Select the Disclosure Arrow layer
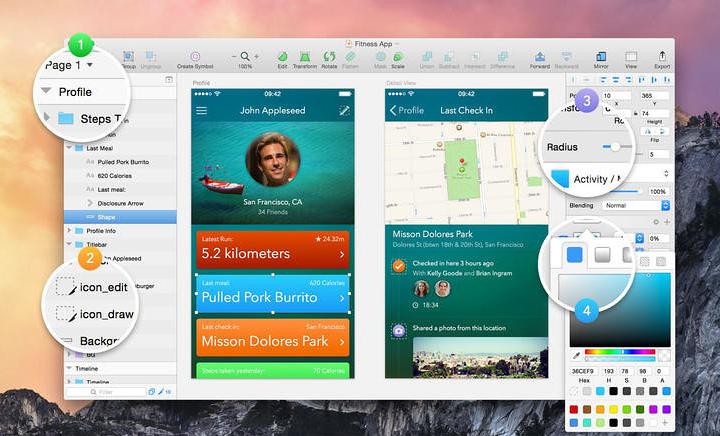720x436 pixels. [x=124, y=202]
